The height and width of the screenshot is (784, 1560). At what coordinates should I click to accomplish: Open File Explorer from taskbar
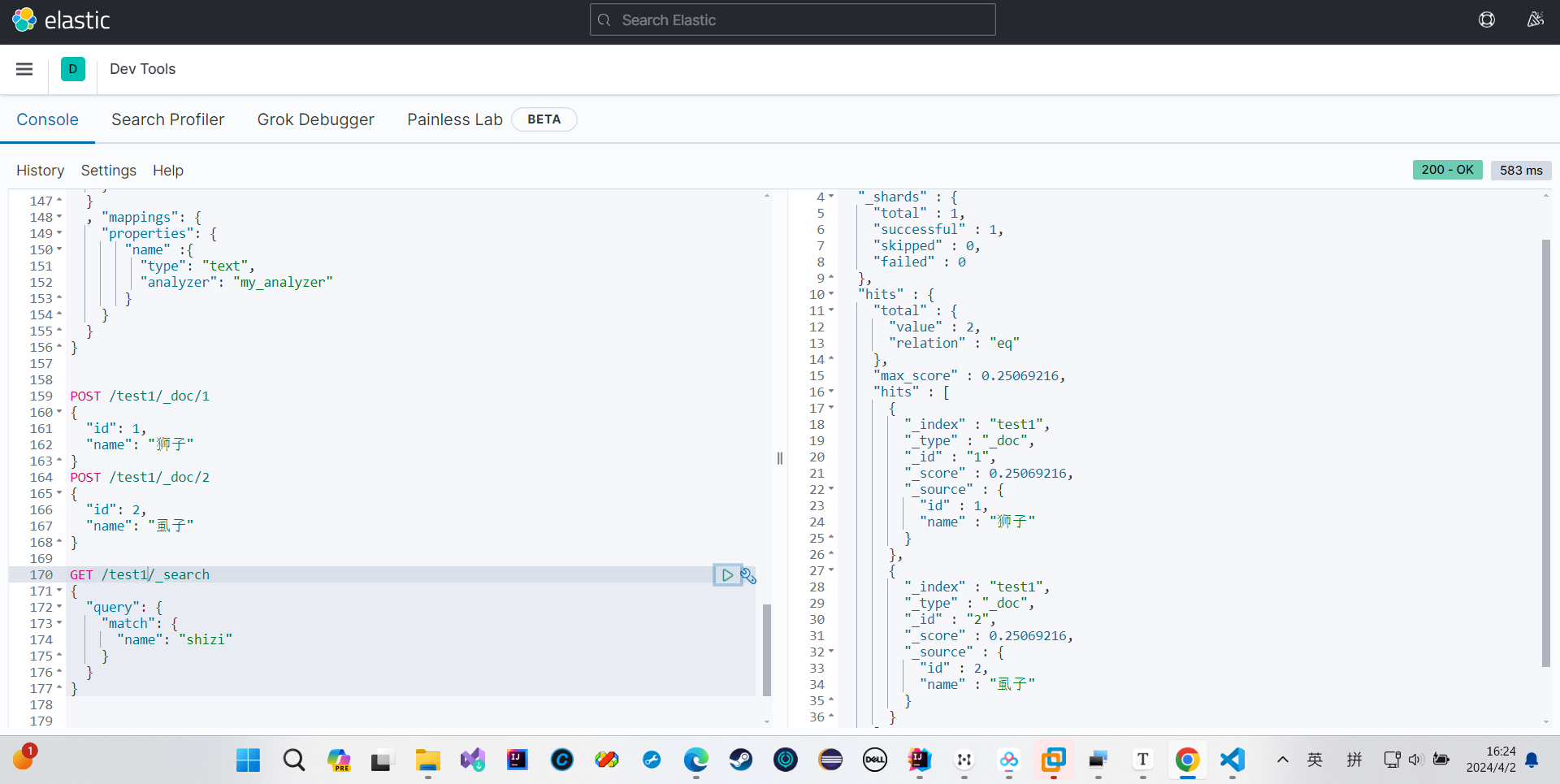(x=427, y=760)
